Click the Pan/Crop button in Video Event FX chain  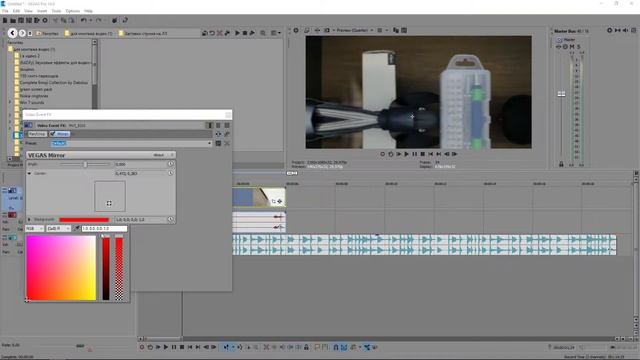pyautogui.click(x=37, y=134)
